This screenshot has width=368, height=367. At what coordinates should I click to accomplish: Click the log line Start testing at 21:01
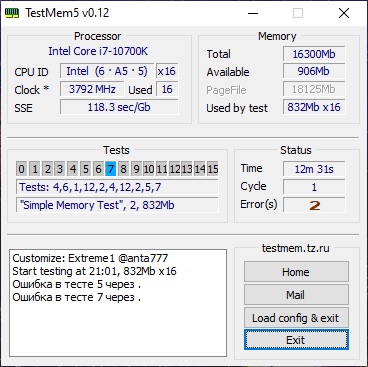click(94, 271)
